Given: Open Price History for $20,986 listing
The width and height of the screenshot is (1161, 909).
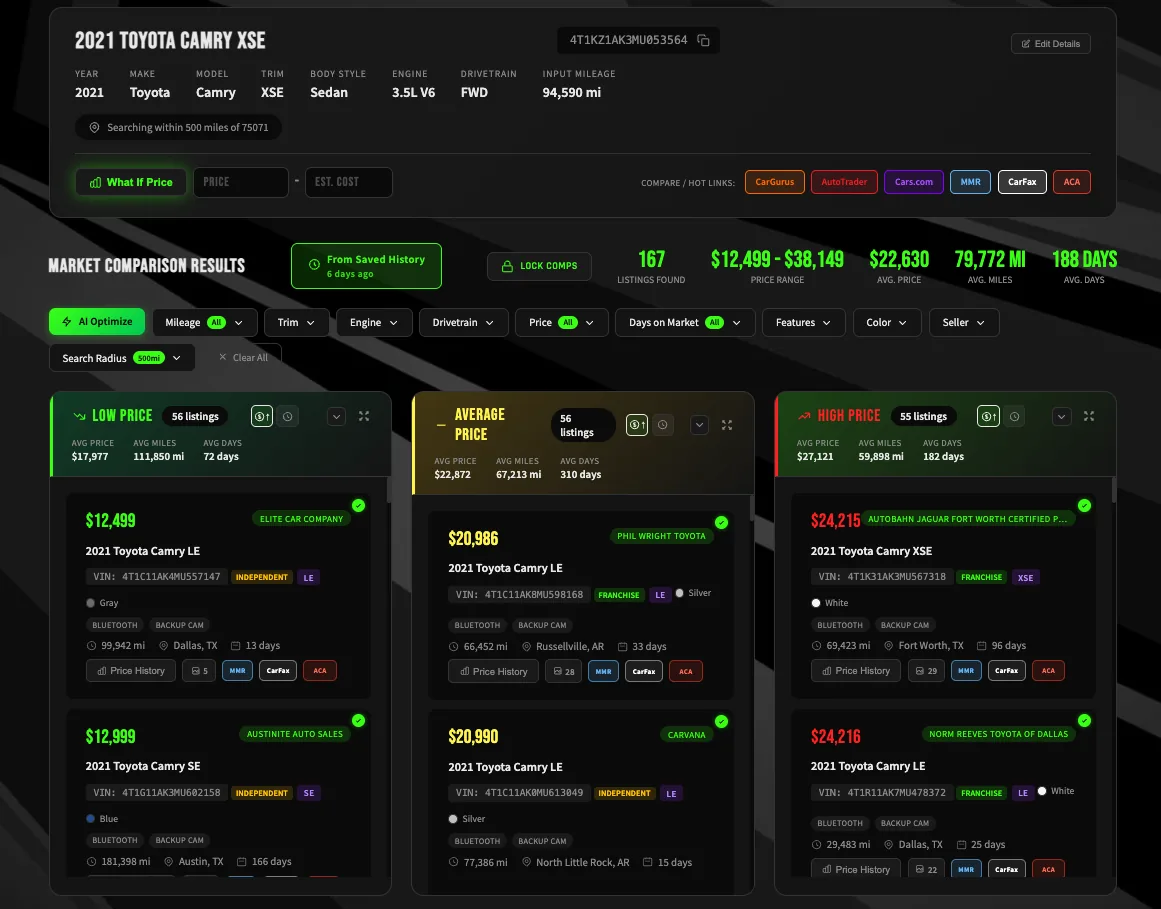Looking at the screenshot, I should coord(494,671).
